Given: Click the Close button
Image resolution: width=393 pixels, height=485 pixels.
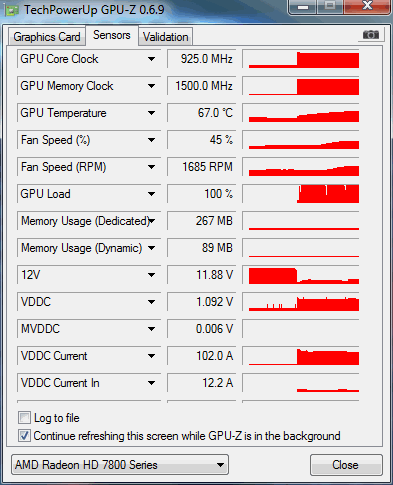Looking at the screenshot, I should click(346, 465).
